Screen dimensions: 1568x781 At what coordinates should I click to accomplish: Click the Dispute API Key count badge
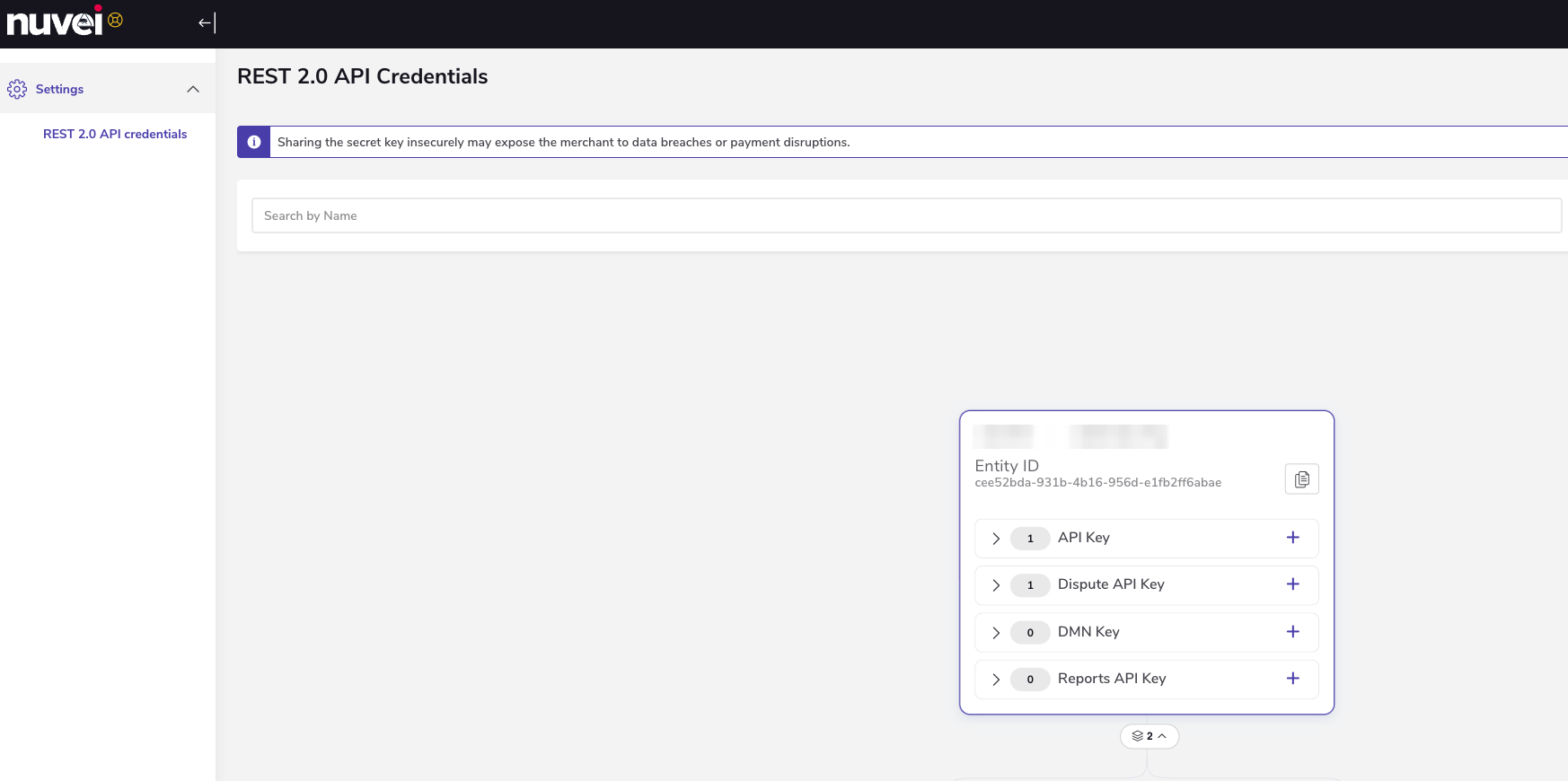1030,585
